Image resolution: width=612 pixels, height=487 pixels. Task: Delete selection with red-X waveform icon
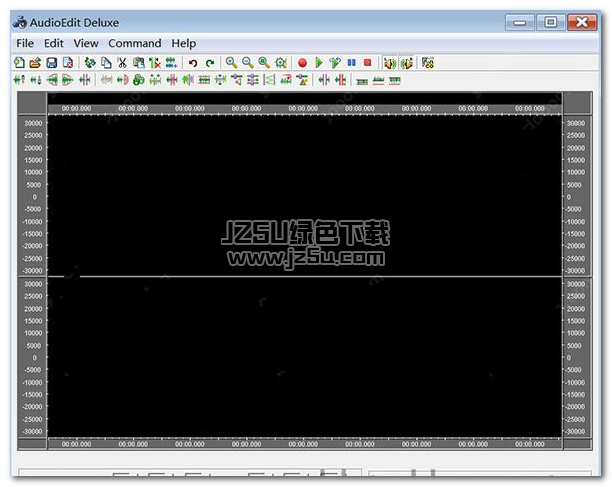[x=155, y=62]
